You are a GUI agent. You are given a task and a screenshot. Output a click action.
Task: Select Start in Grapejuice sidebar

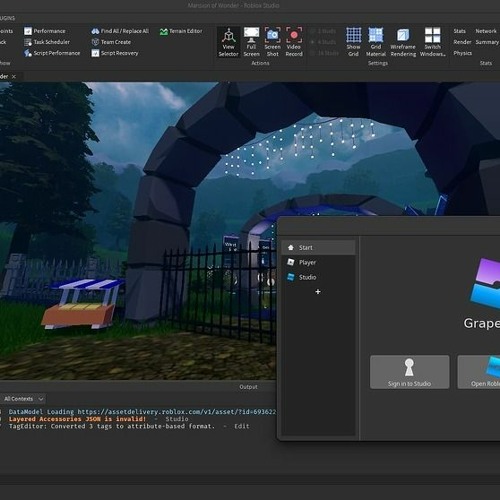pos(318,248)
